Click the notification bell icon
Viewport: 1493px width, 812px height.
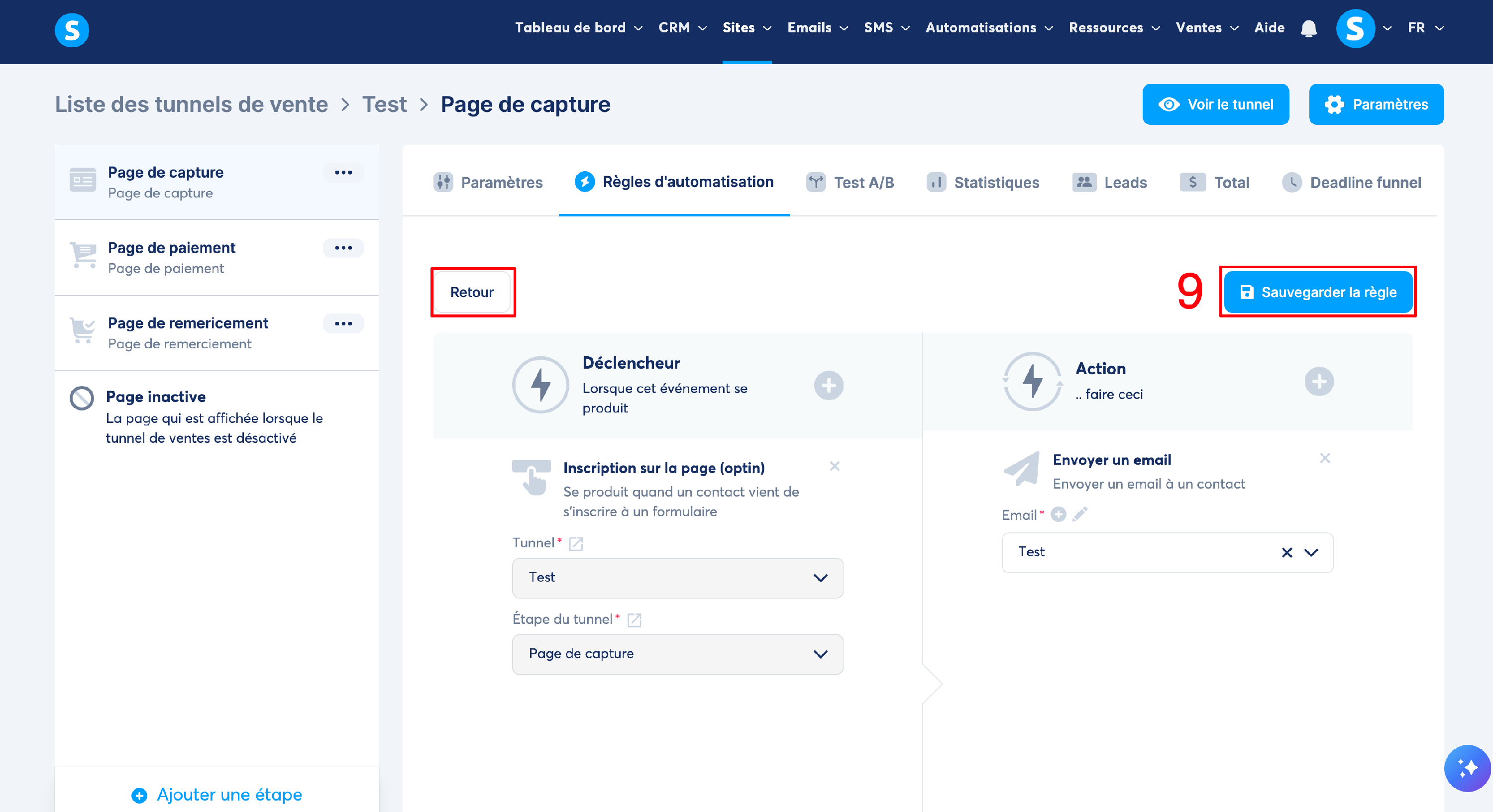[1308, 28]
